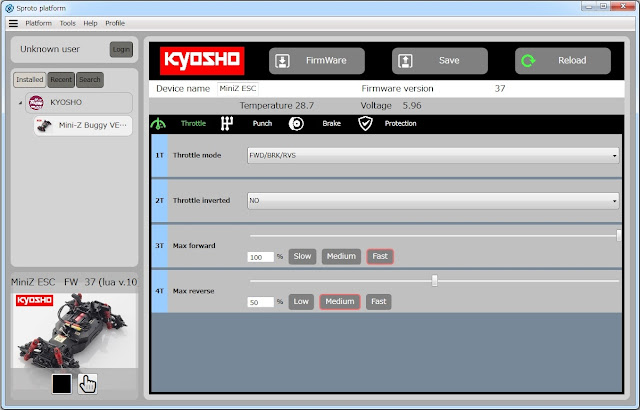Viewport: 640px width, 410px height.
Task: Click the MiniZ ESC FW 37 status text
Action: pyautogui.click(x=74, y=282)
